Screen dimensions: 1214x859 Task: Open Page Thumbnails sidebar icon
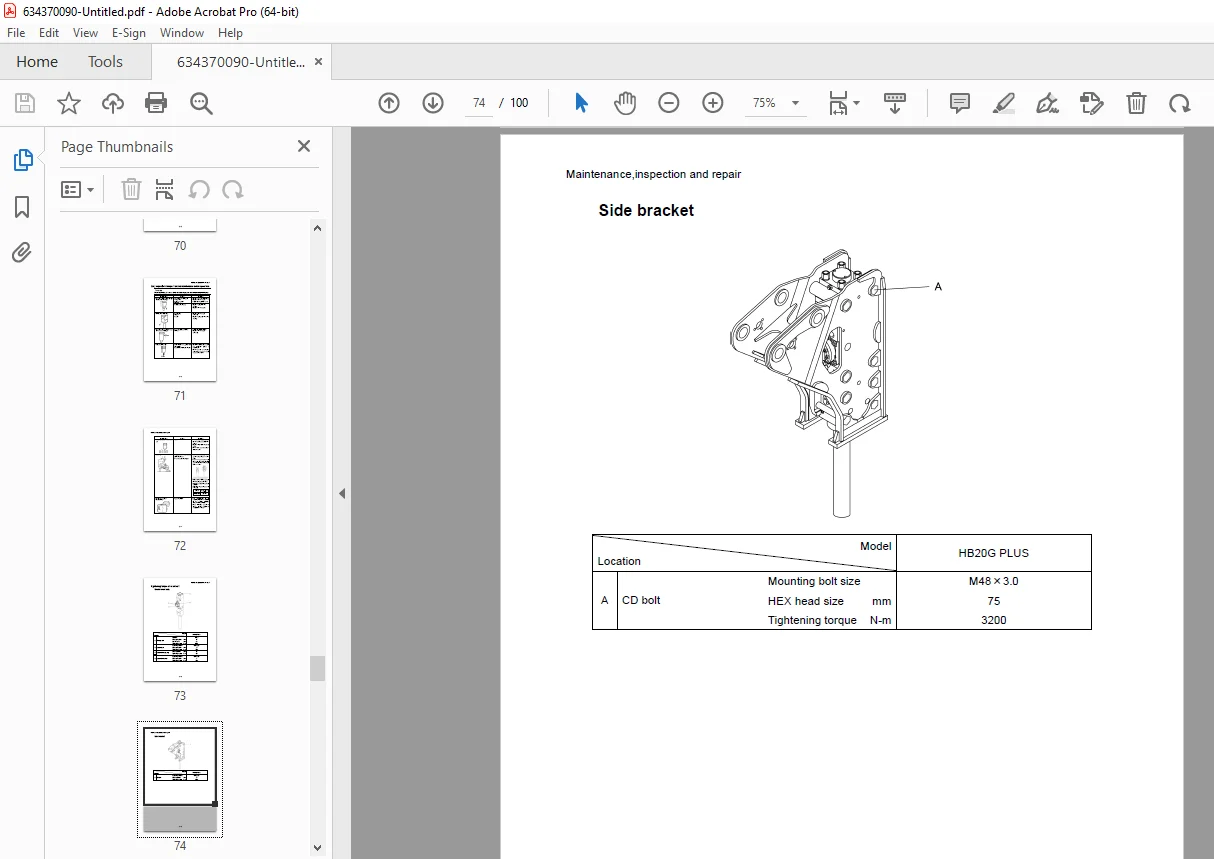click(22, 160)
